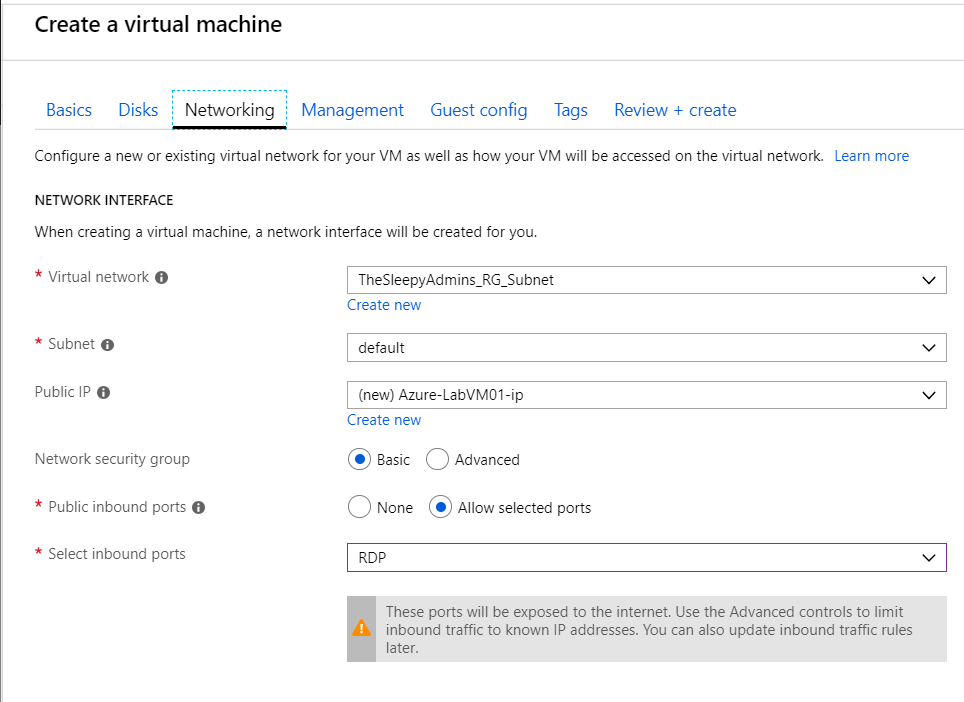Open the Management tab
The width and height of the screenshot is (964, 702).
(x=352, y=110)
